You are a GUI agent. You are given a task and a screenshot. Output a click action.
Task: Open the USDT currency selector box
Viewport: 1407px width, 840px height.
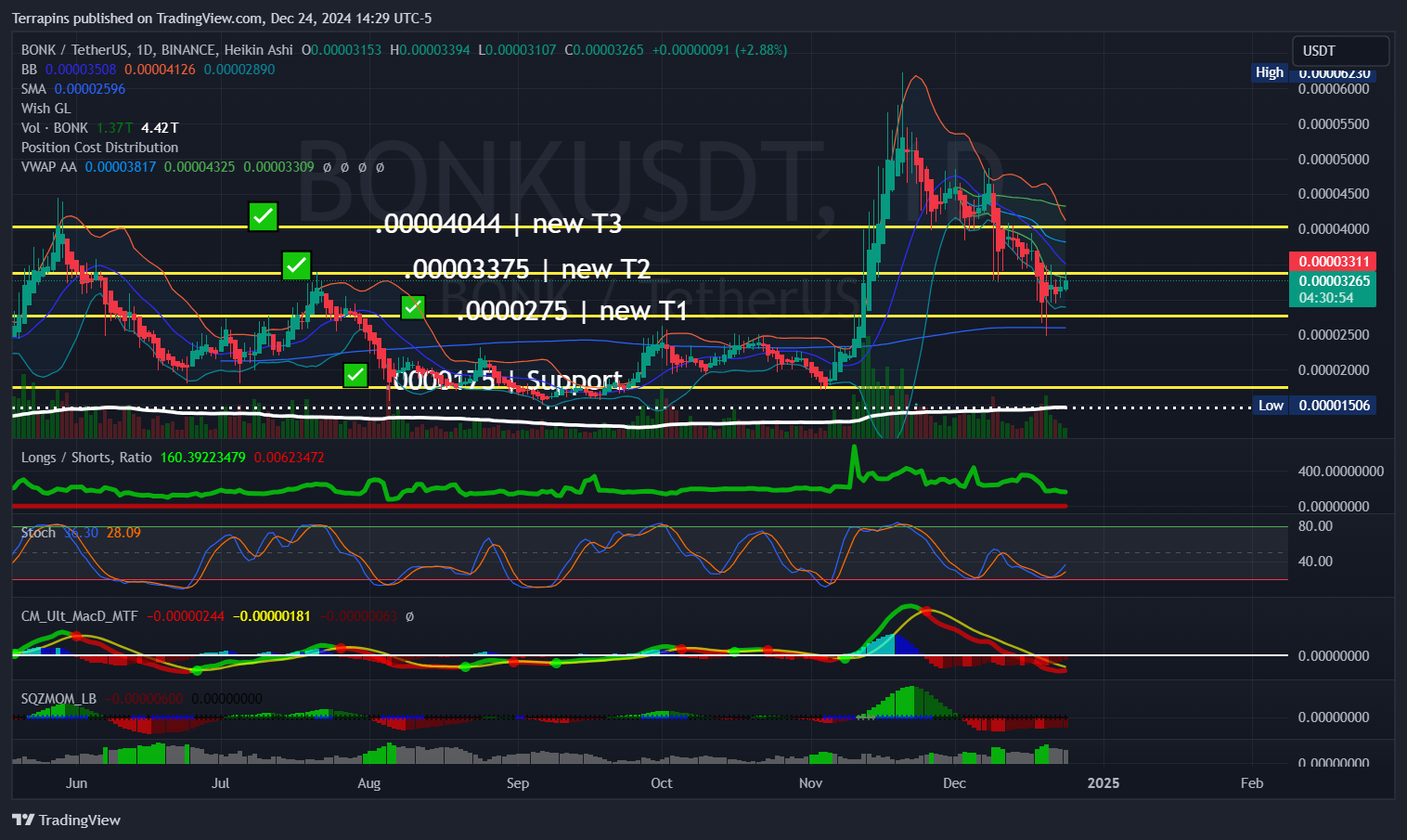[x=1340, y=51]
